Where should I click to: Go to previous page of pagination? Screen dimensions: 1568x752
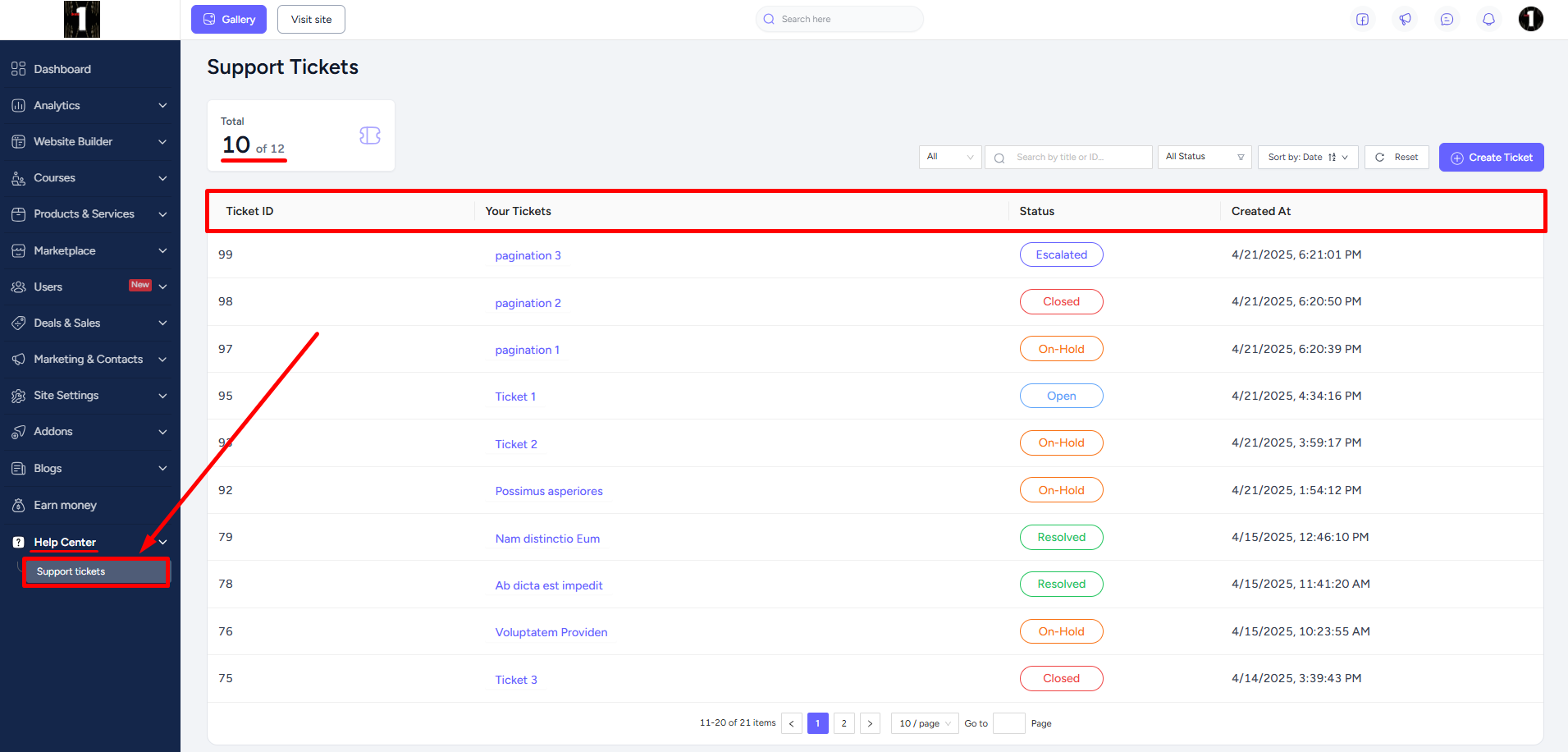792,723
